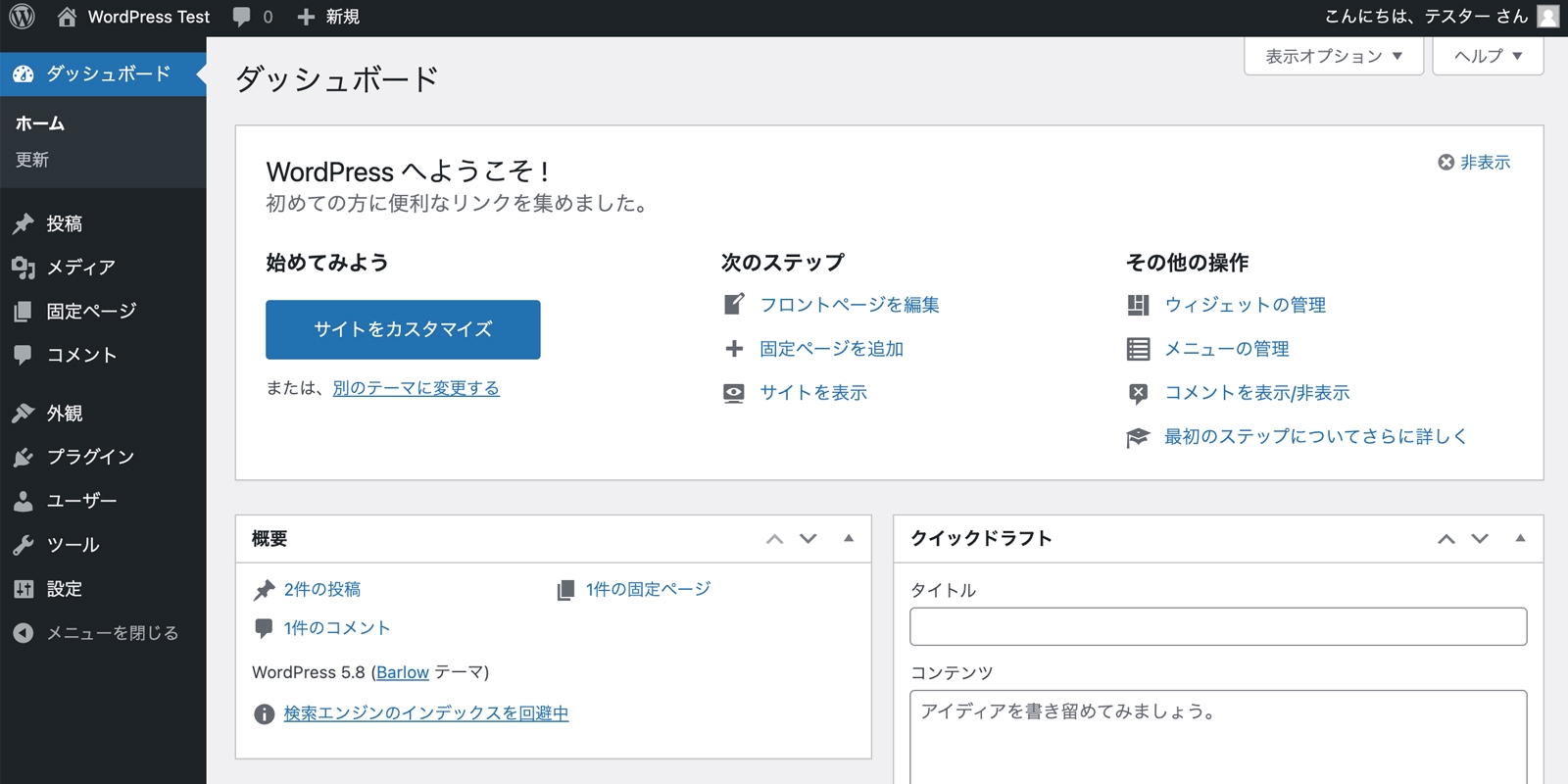Open the 設定 (Settings) menu
Image resolution: width=1568 pixels, height=784 pixels.
tap(65, 589)
